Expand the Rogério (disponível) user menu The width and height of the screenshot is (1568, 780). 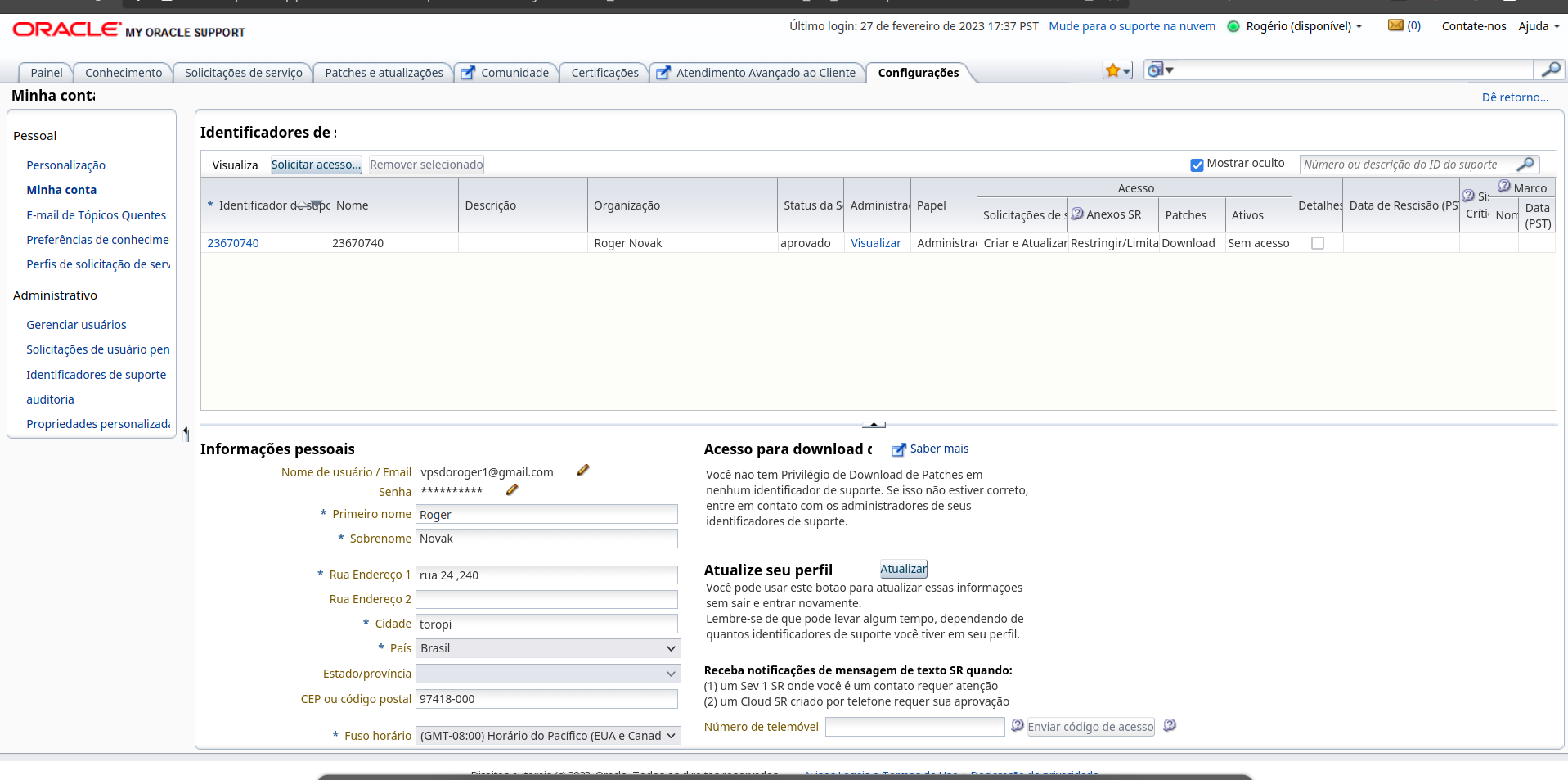[1304, 26]
